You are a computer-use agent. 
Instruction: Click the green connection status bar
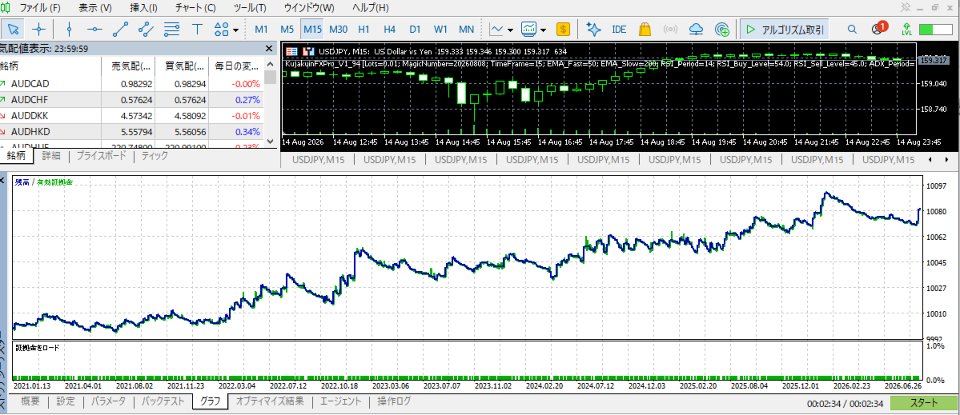click(x=936, y=29)
